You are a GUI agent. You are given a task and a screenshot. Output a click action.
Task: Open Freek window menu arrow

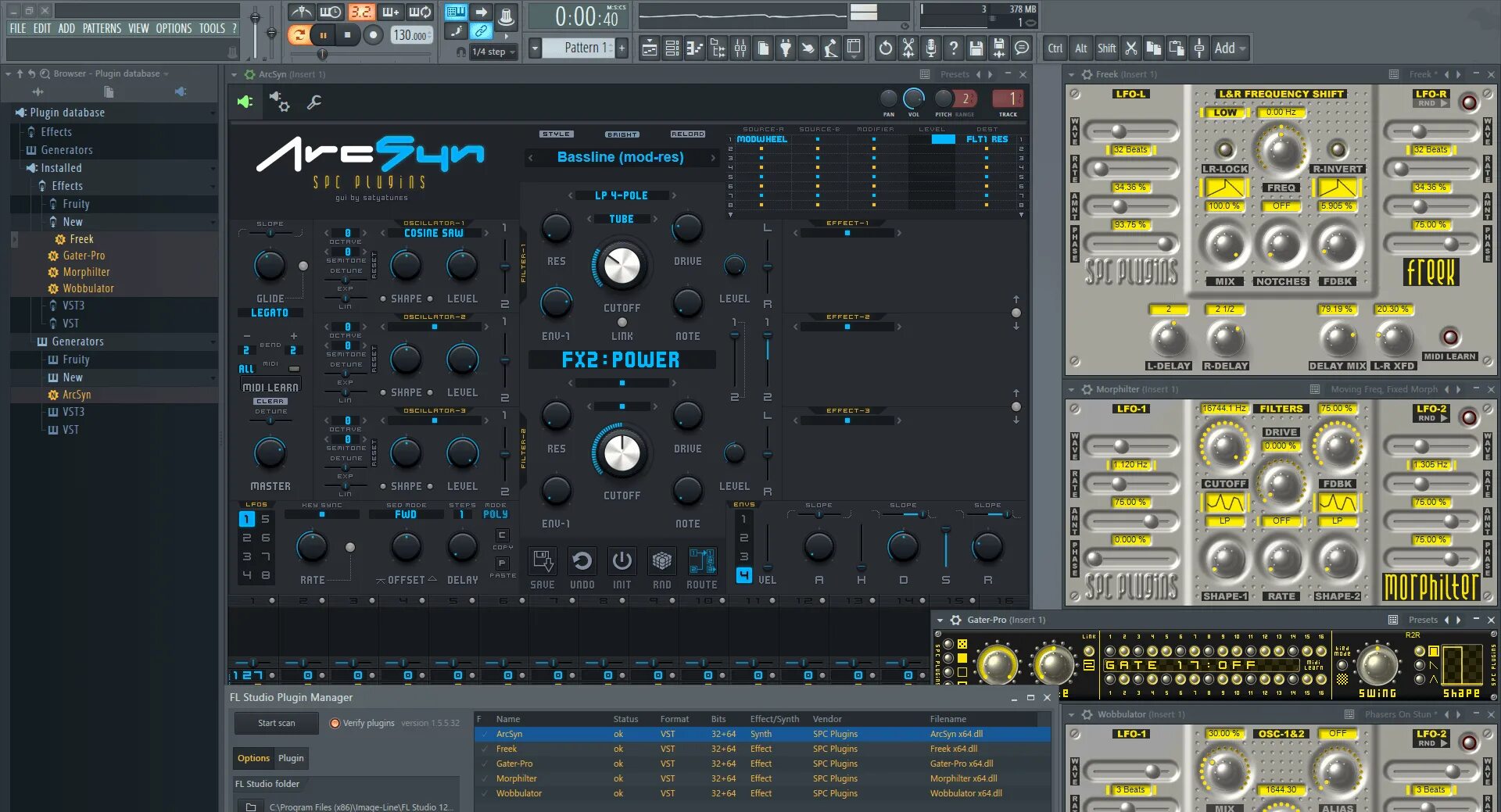coord(1071,74)
